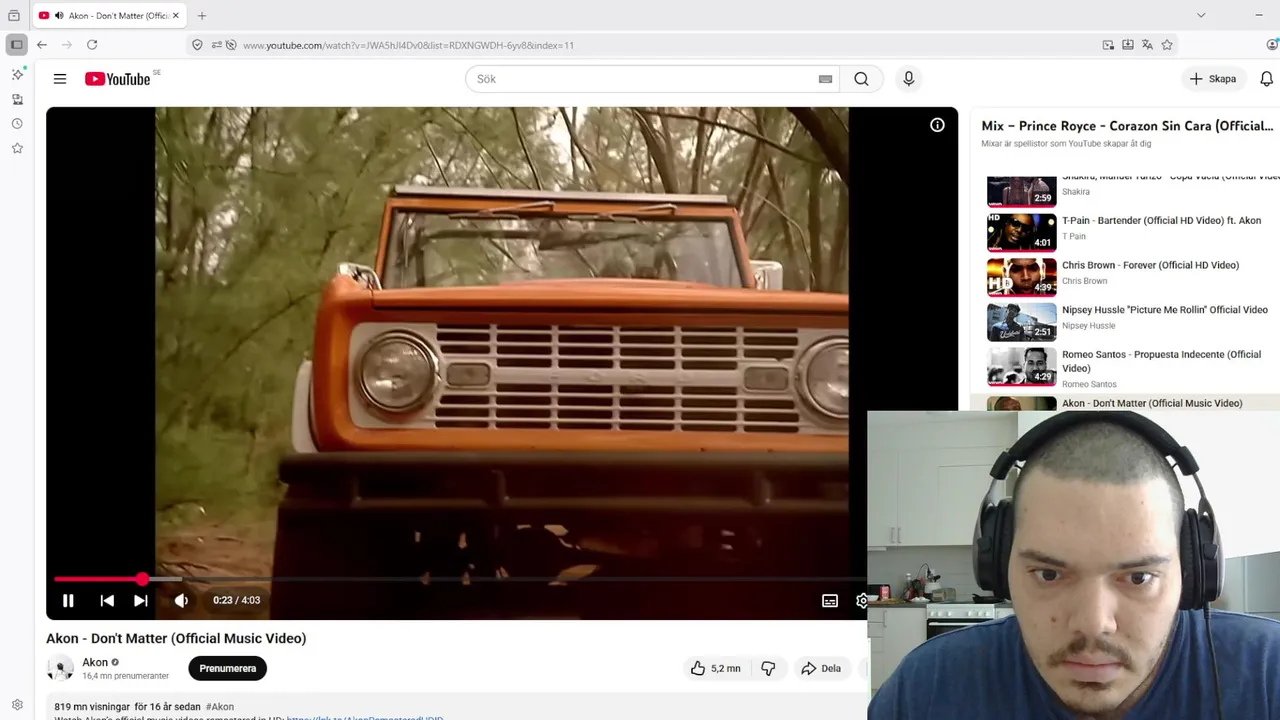The height and width of the screenshot is (720, 1280).
Task: Open site permissions icon in address bar
Action: click(216, 45)
